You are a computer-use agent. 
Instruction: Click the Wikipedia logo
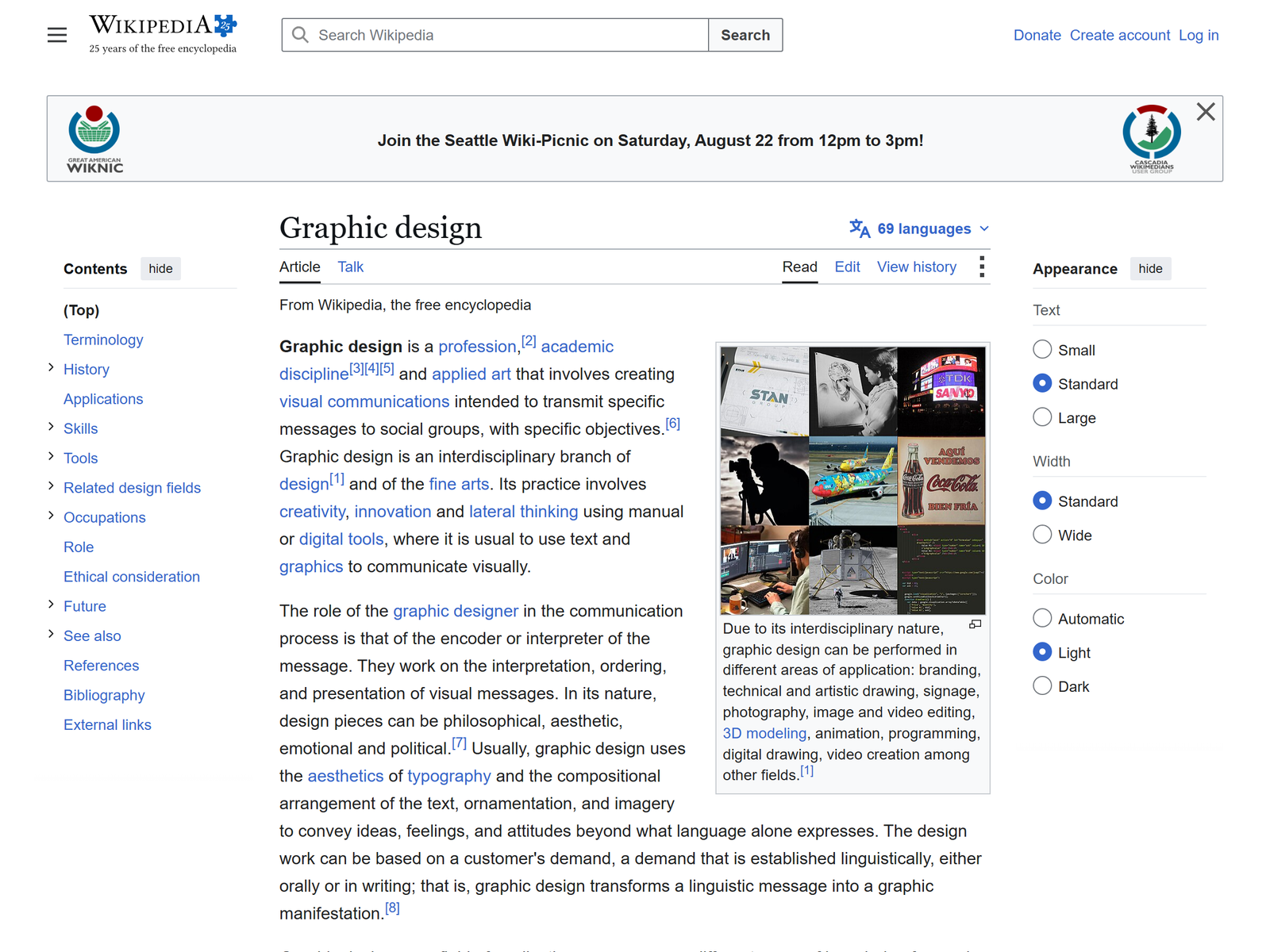163,34
